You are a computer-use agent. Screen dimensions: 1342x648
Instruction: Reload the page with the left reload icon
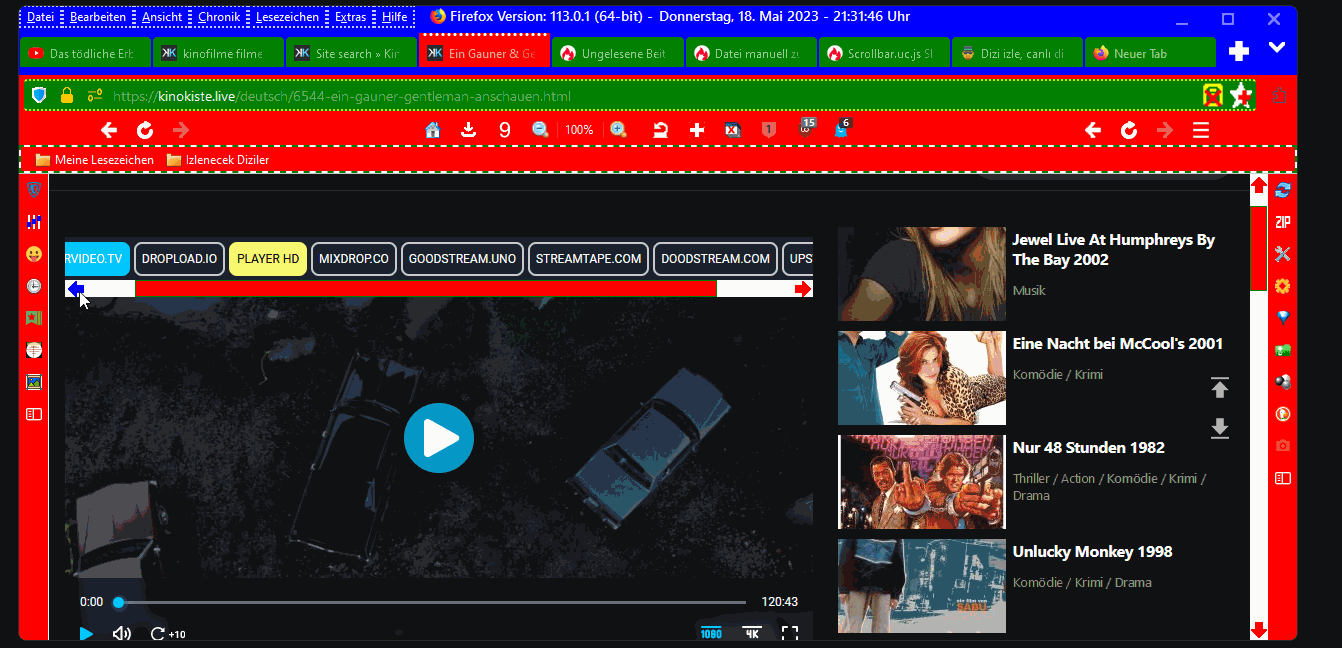pos(145,130)
